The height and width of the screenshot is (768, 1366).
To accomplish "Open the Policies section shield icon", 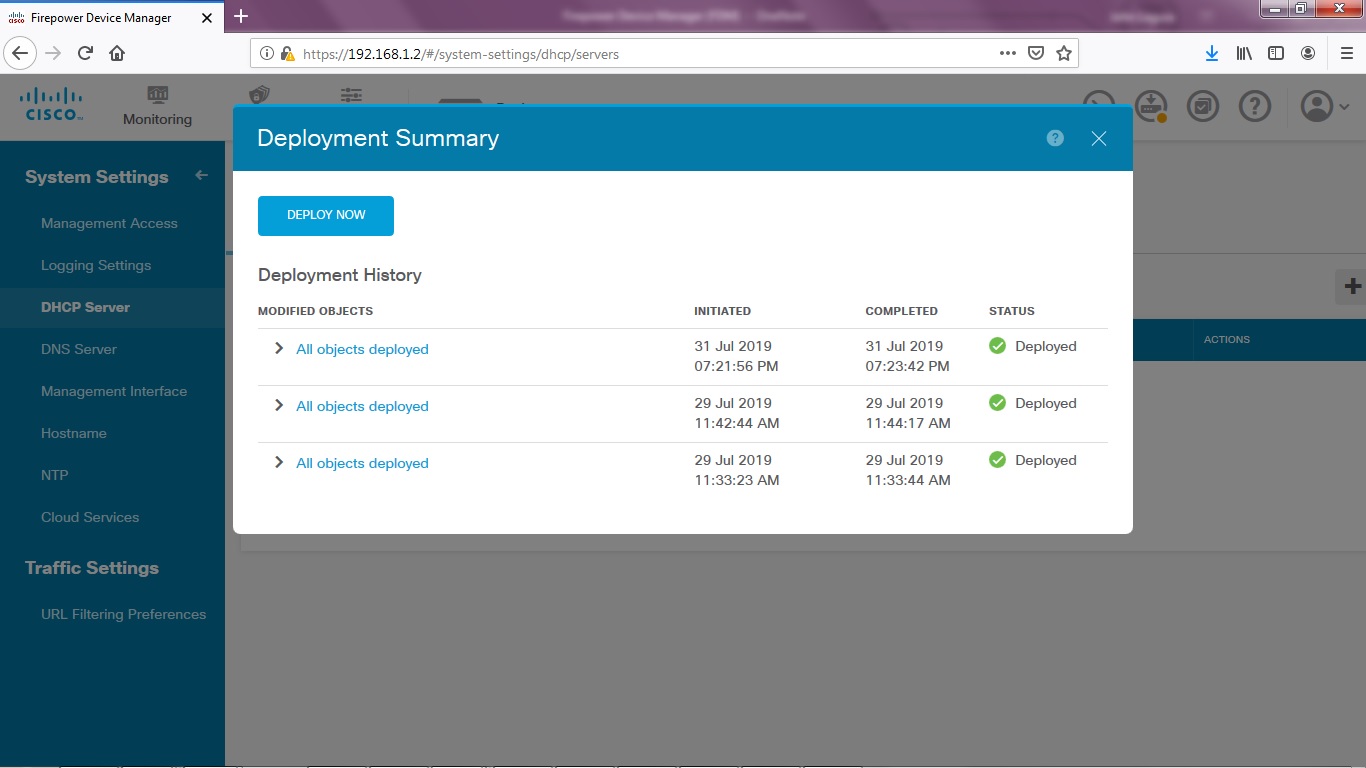I will [x=258, y=95].
